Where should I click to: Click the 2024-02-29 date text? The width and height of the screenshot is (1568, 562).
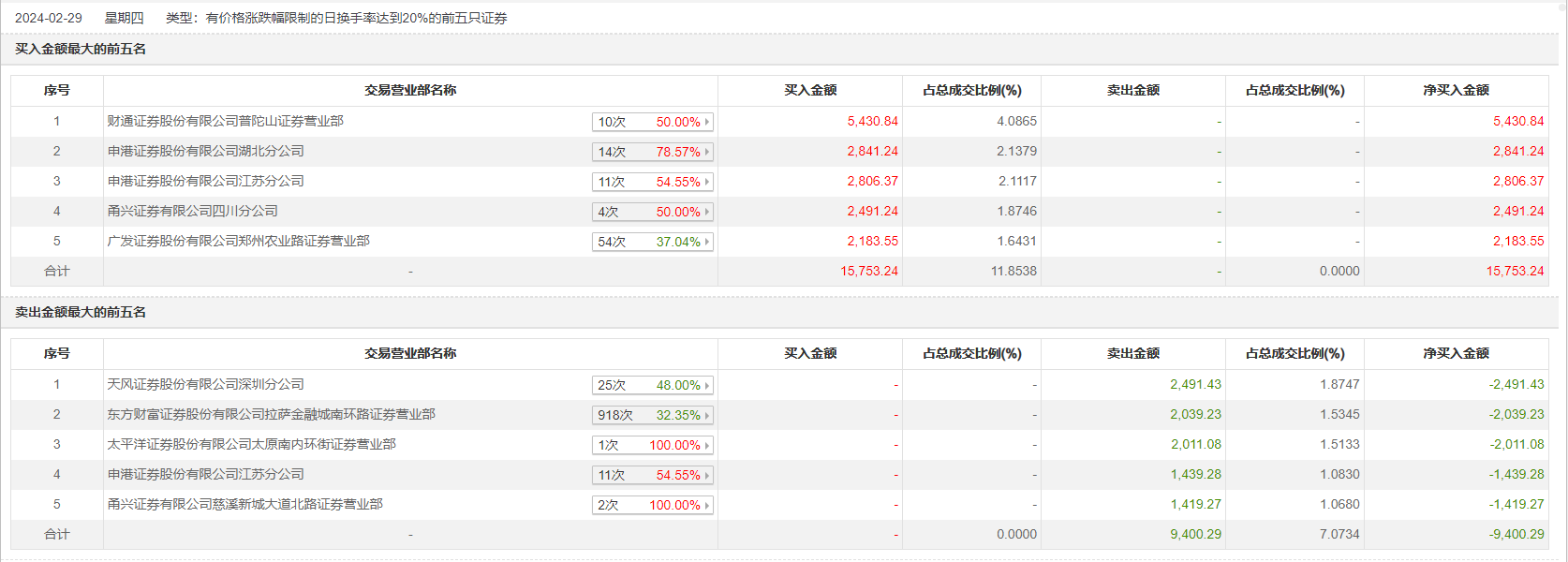pyautogui.click(x=49, y=18)
